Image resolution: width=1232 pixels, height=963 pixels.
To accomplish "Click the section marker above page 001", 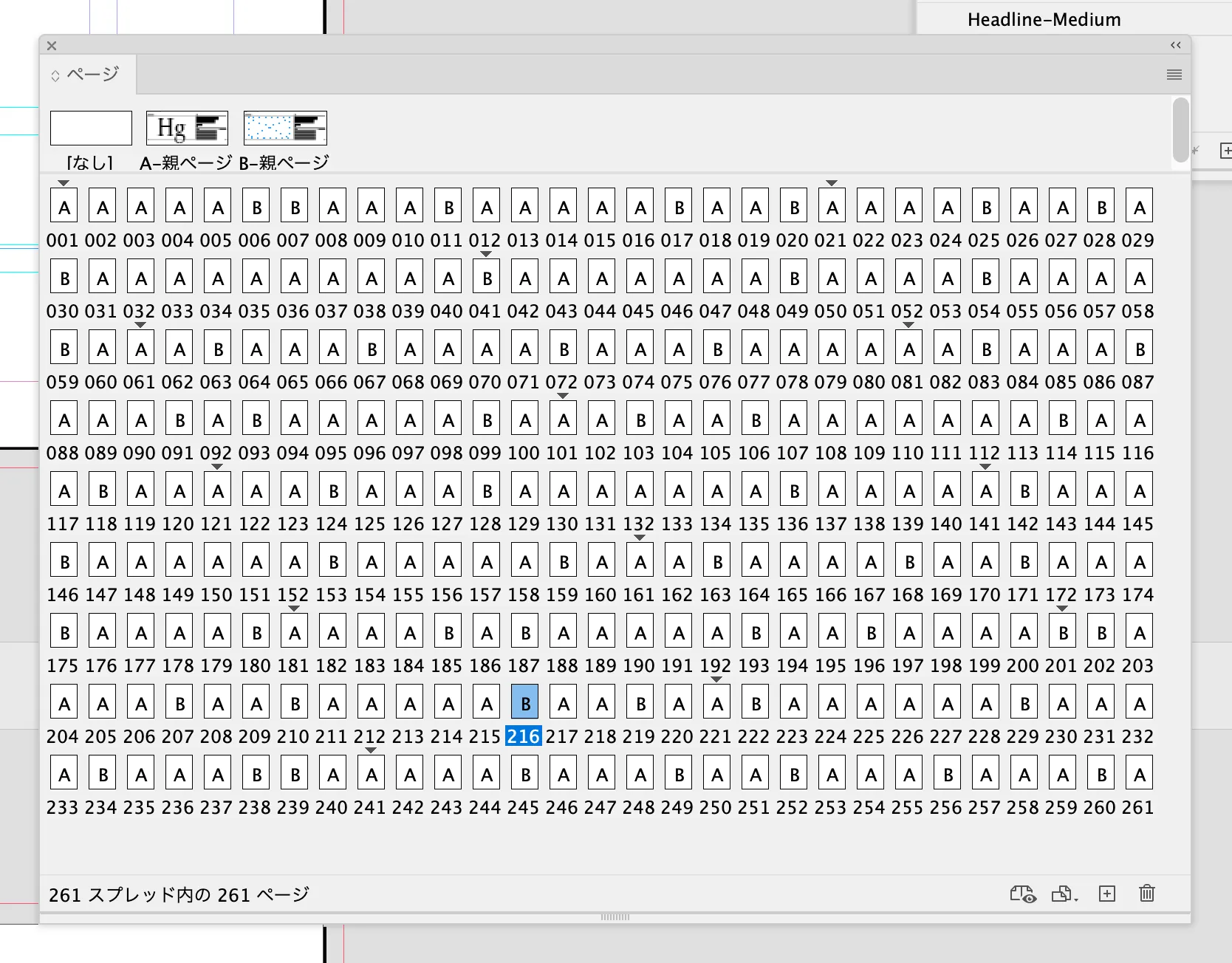I will click(64, 182).
